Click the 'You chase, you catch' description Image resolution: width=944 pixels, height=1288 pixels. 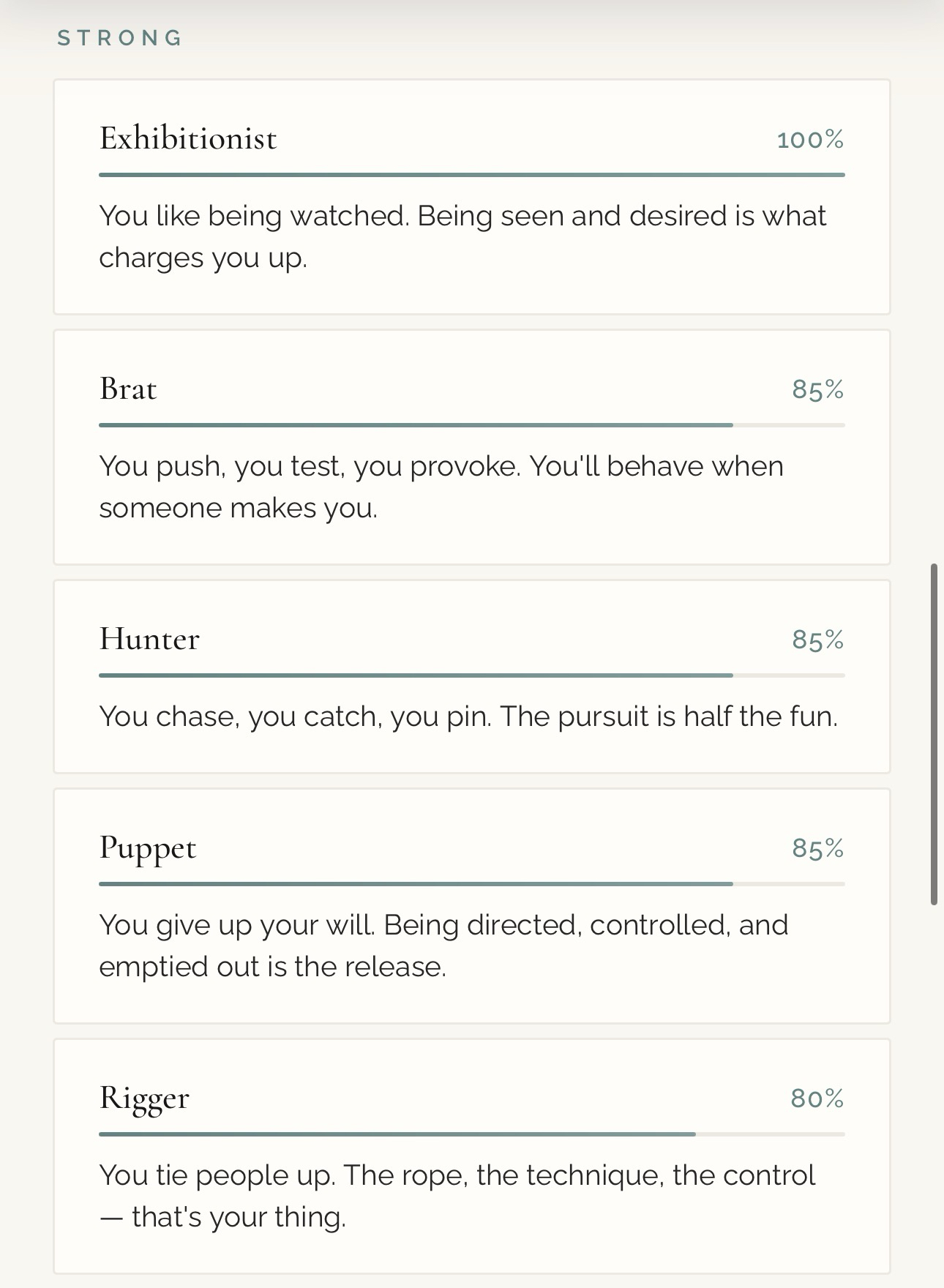(468, 716)
